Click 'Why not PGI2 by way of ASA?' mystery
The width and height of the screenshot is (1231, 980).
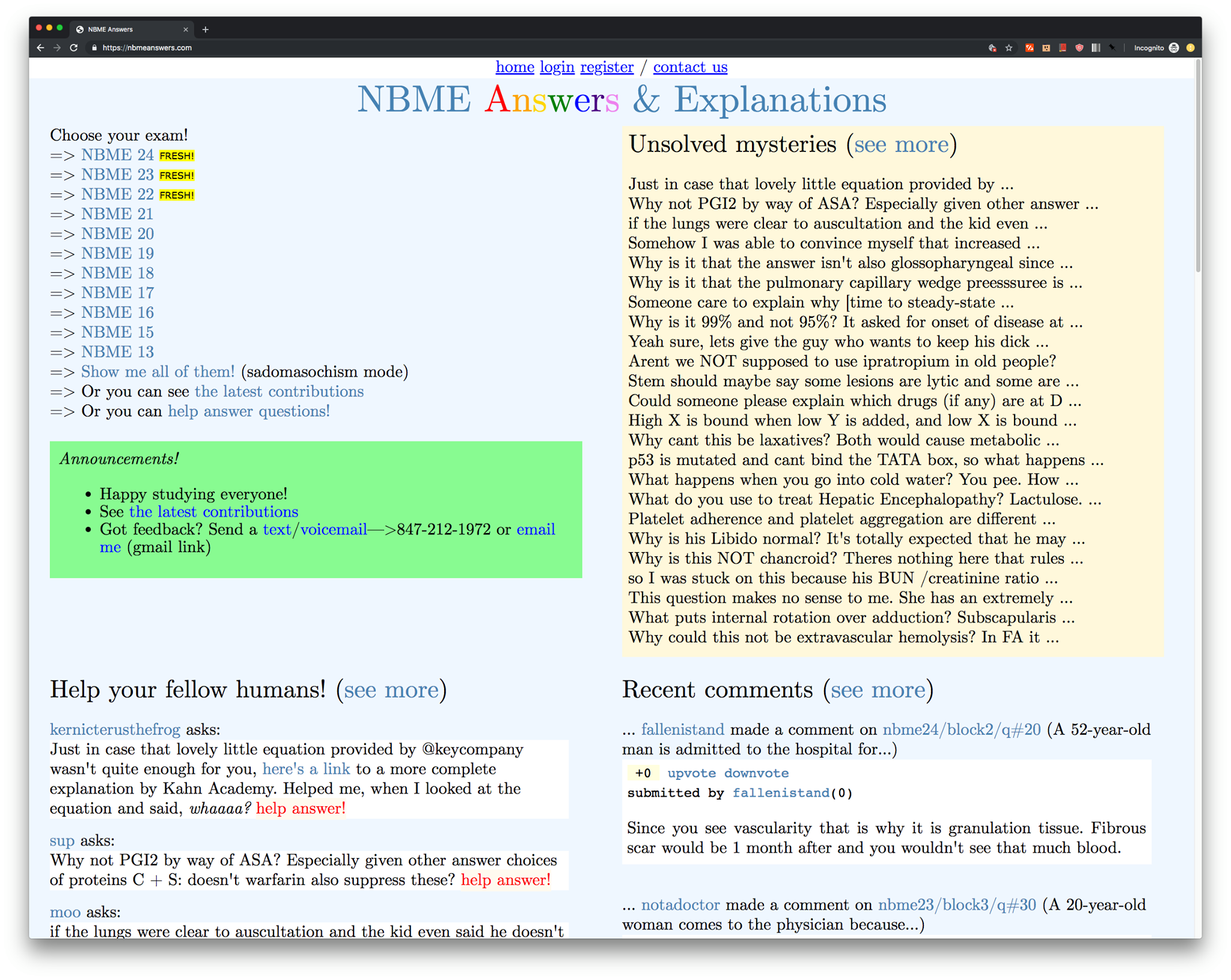pos(863,204)
